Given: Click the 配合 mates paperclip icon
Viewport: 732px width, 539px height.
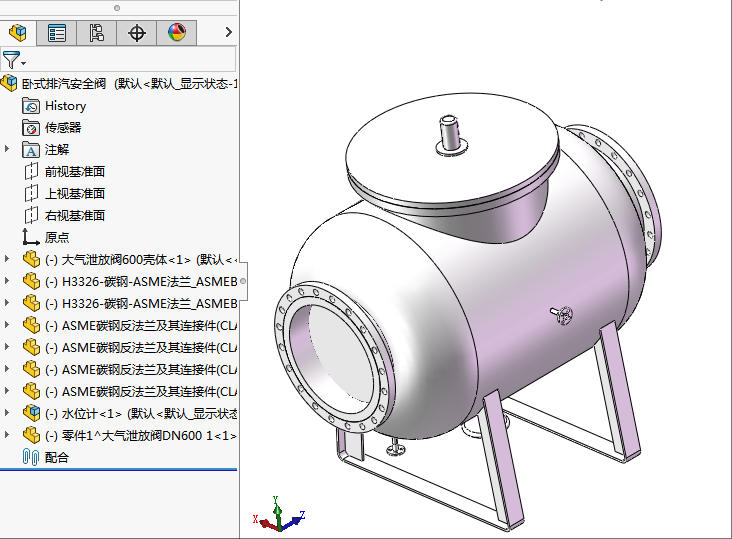Looking at the screenshot, I should coord(31,457).
